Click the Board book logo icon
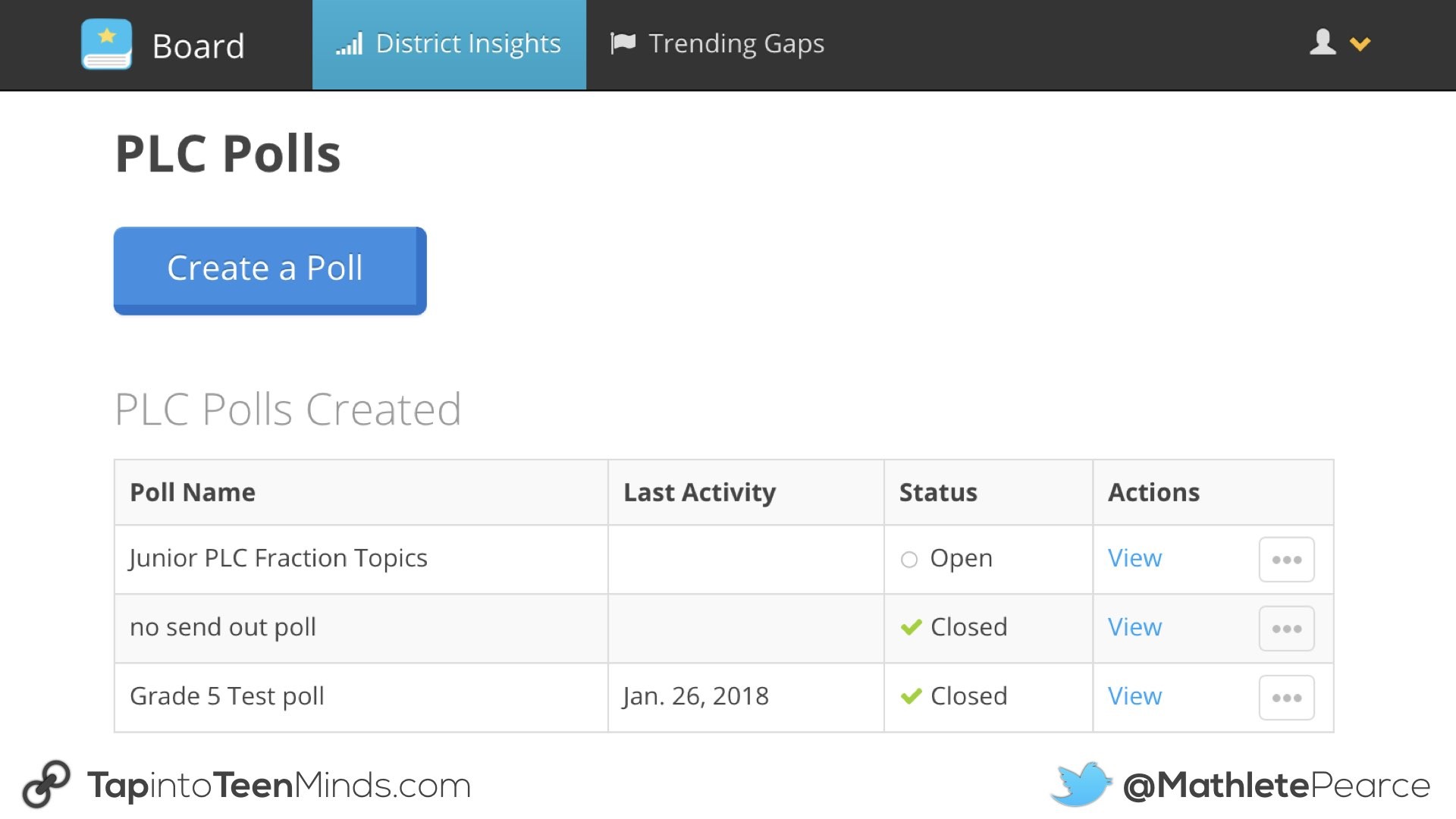 click(106, 45)
